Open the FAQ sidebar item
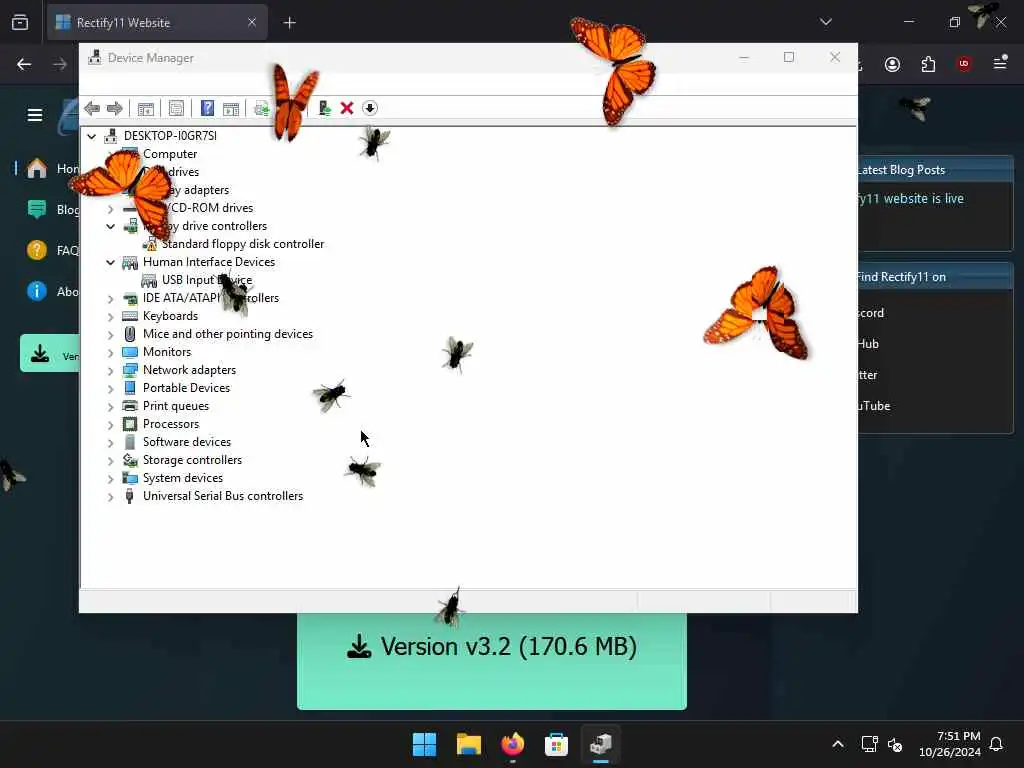The image size is (1024, 768). pos(52,250)
